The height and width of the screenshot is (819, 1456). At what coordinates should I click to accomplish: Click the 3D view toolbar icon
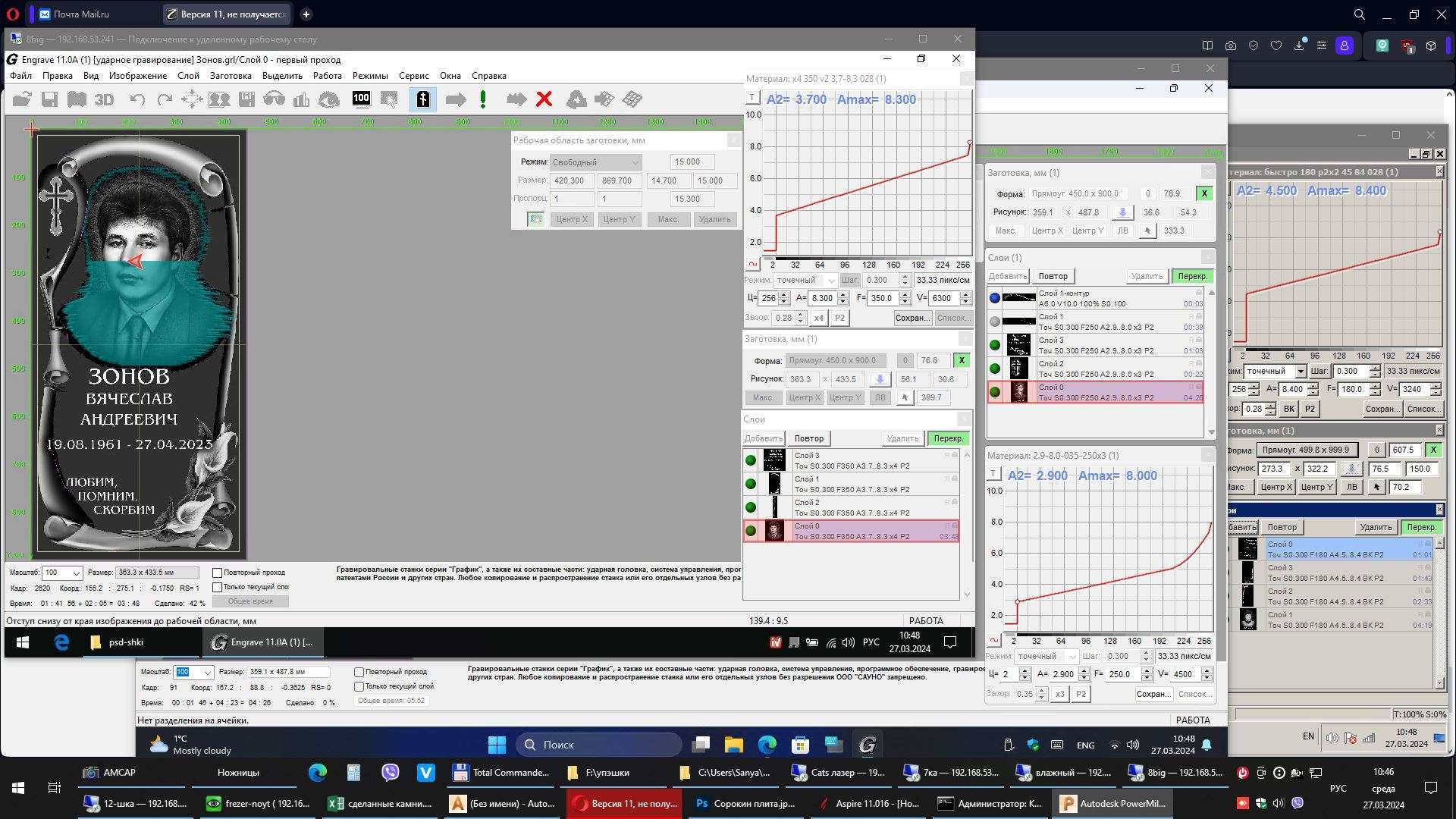tap(104, 99)
